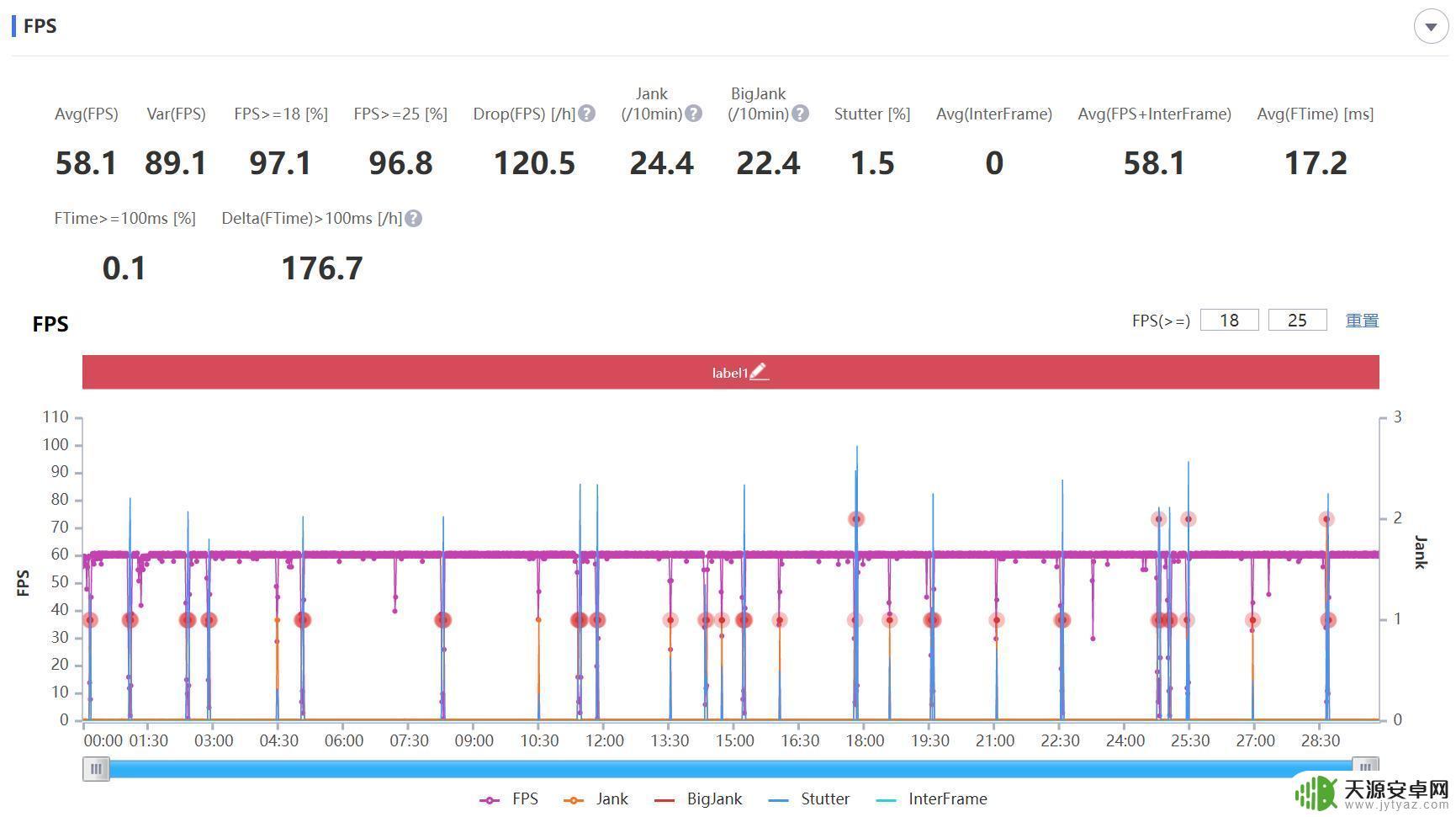Click the BigJank value 22.4

[x=768, y=163]
